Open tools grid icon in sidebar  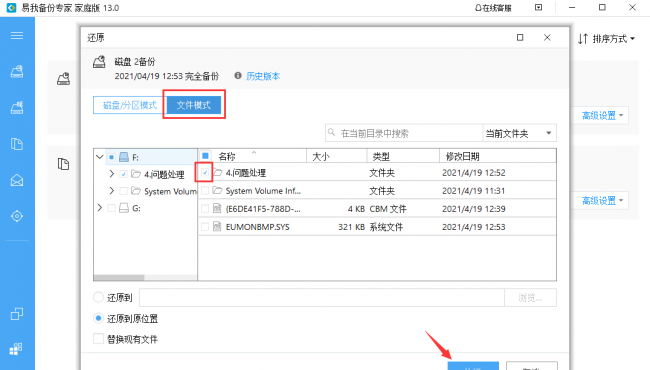(16, 349)
